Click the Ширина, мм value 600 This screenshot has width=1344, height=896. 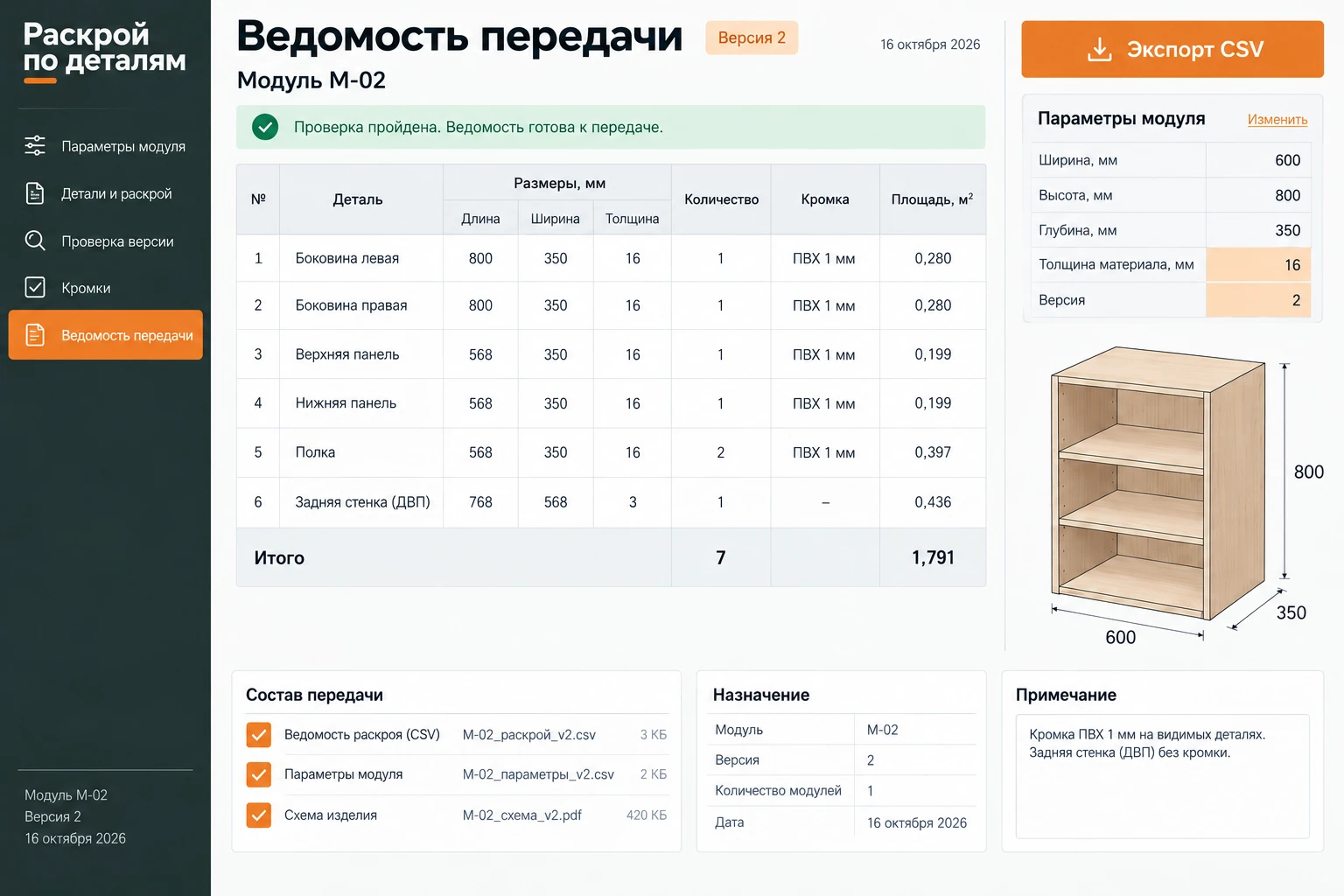(x=1287, y=160)
